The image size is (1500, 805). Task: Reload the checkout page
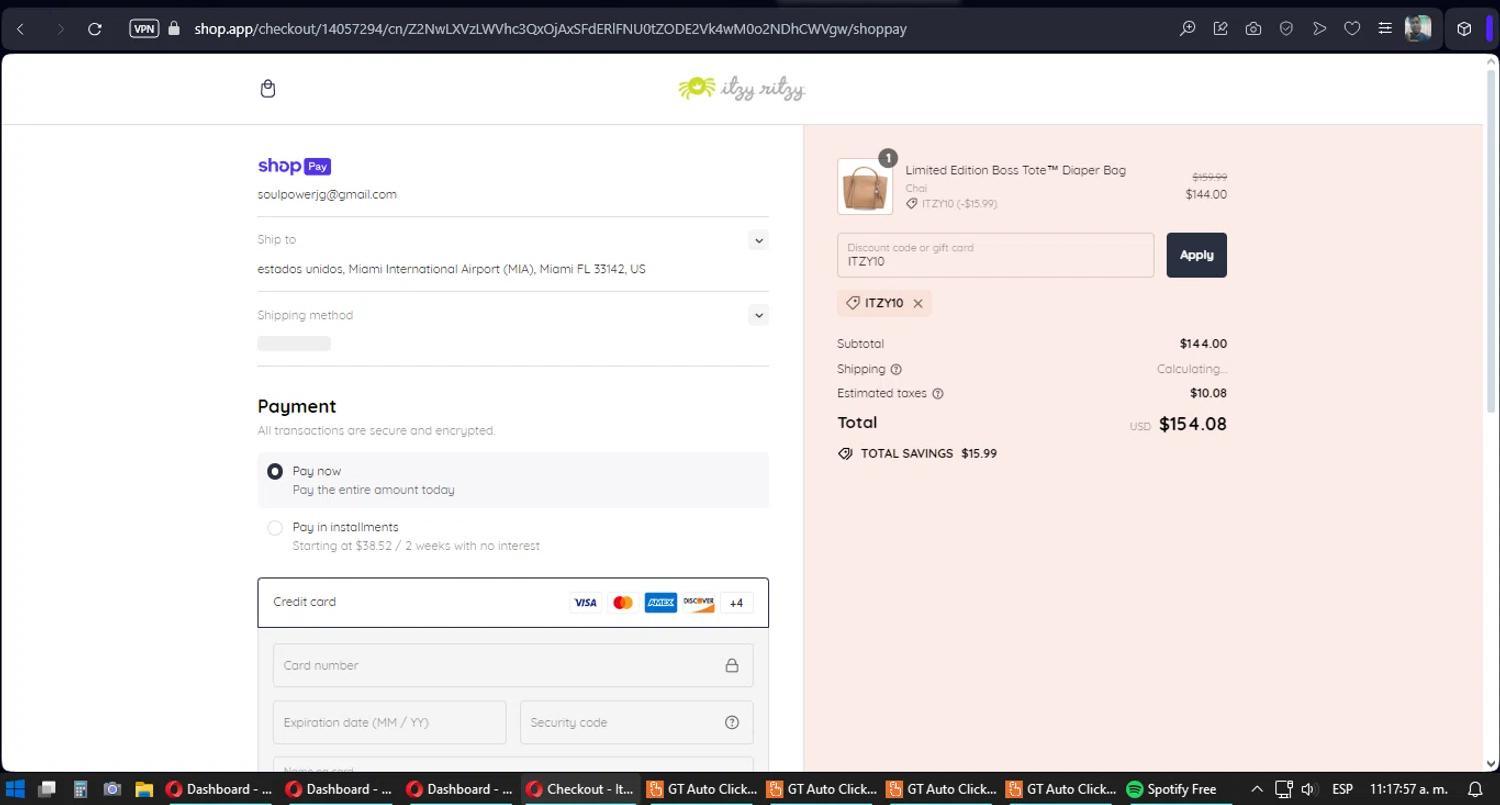point(95,29)
